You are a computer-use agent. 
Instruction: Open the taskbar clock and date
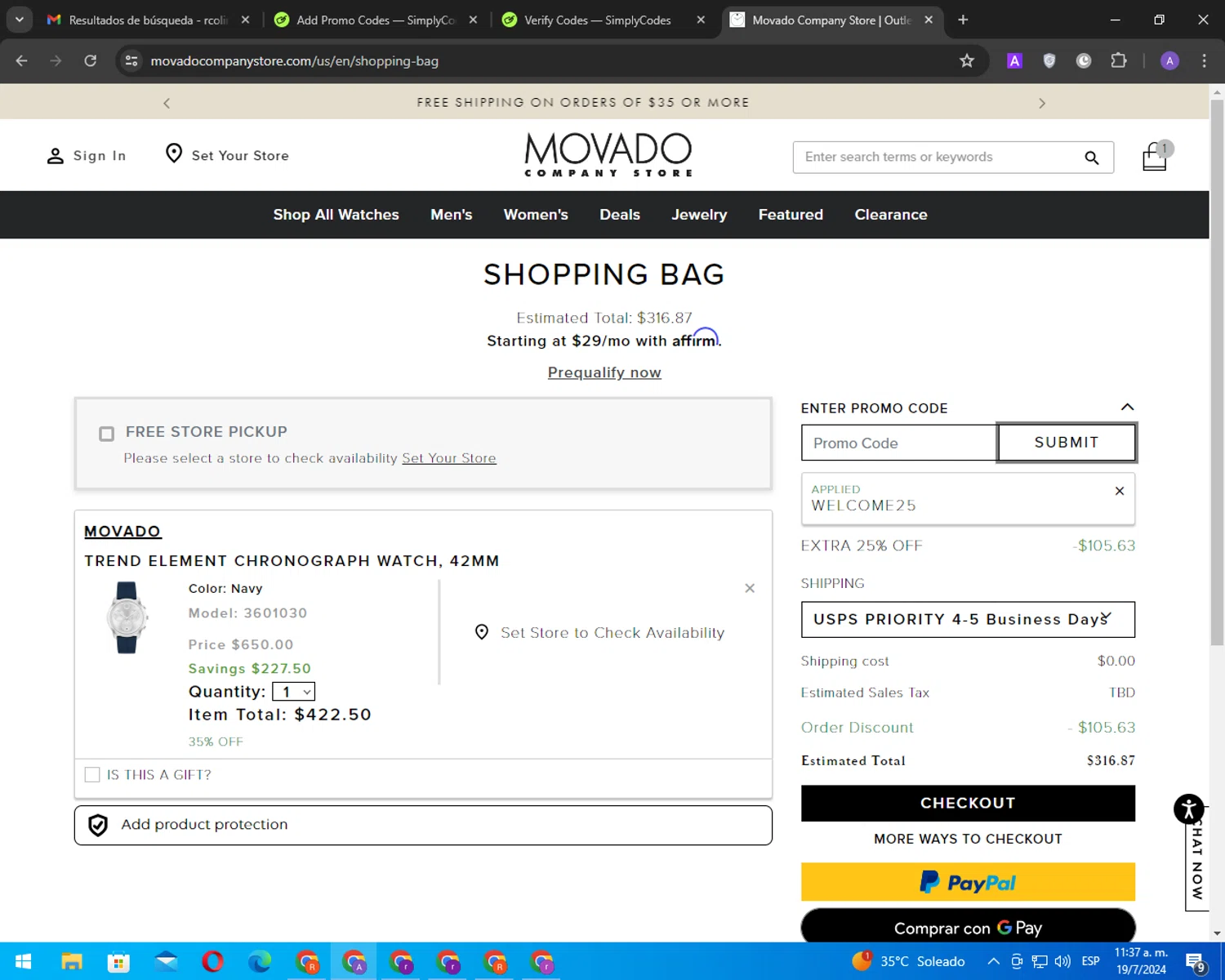click(x=1142, y=961)
